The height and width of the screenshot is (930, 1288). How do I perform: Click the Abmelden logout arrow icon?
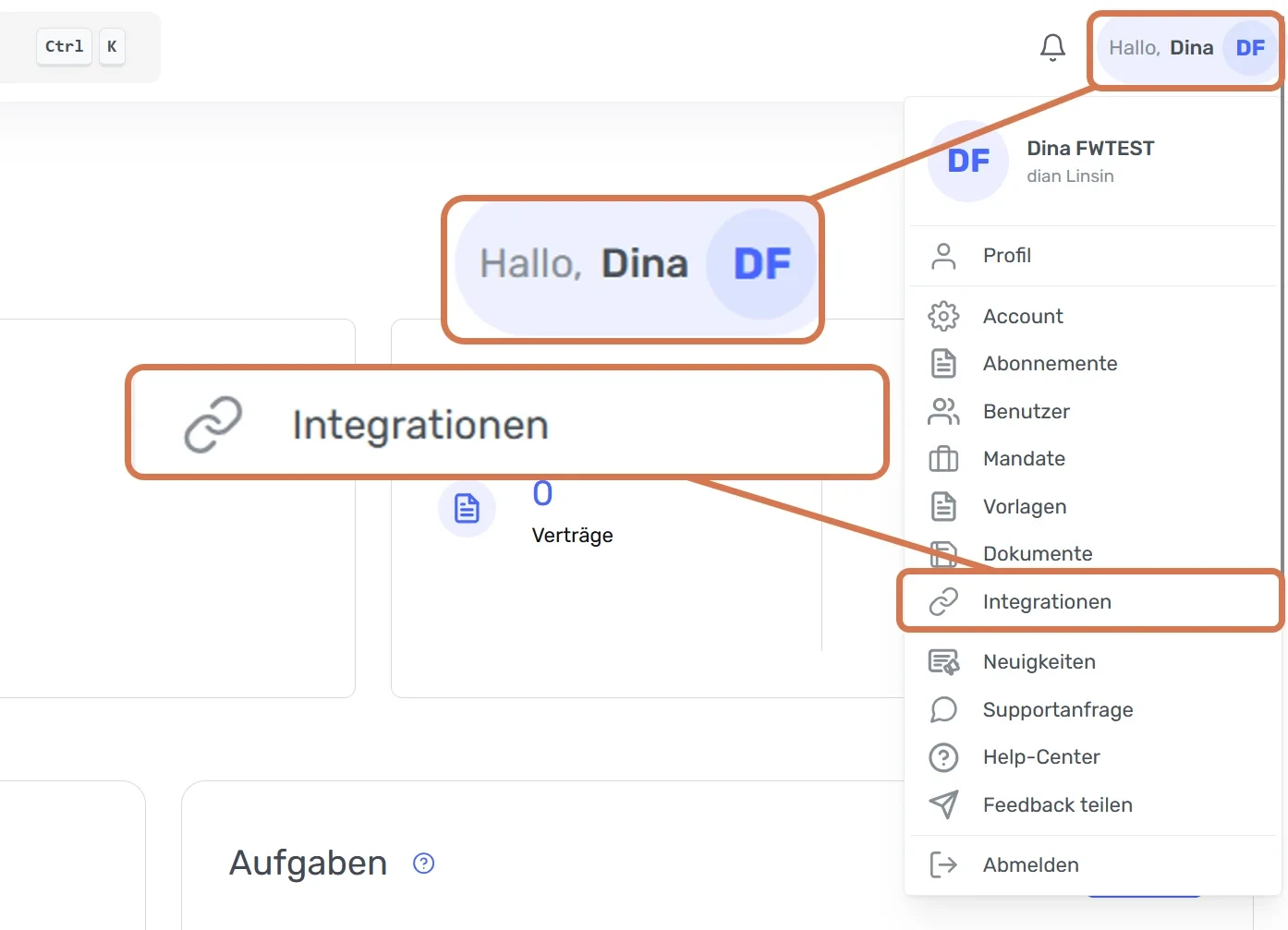pos(943,865)
